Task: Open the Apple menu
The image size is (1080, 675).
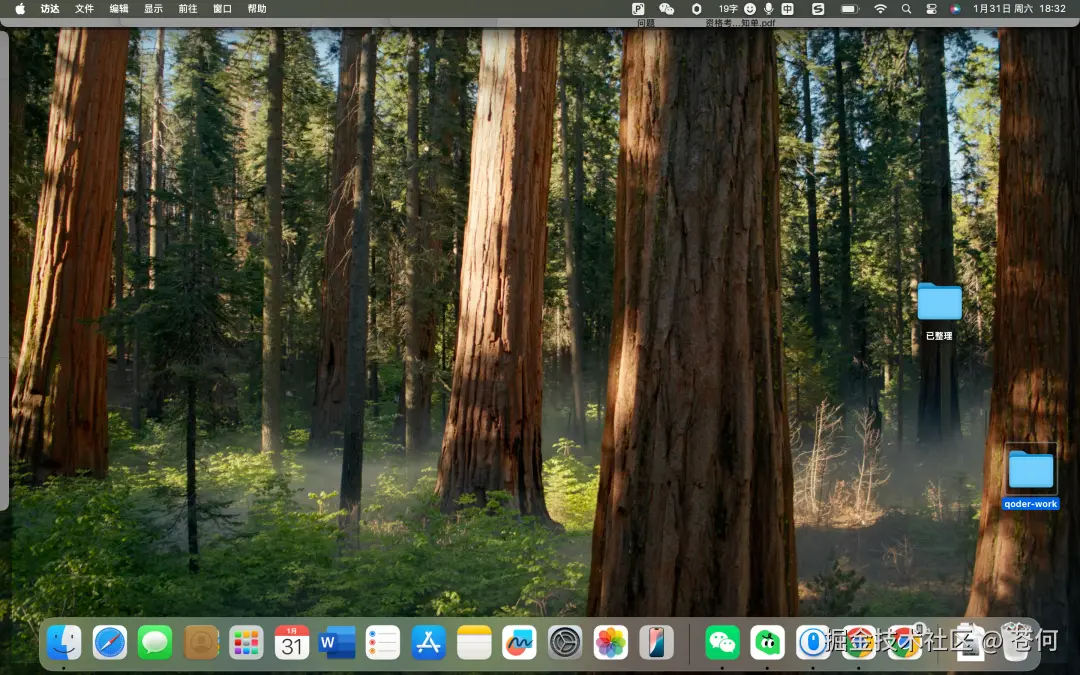Action: 20,8
